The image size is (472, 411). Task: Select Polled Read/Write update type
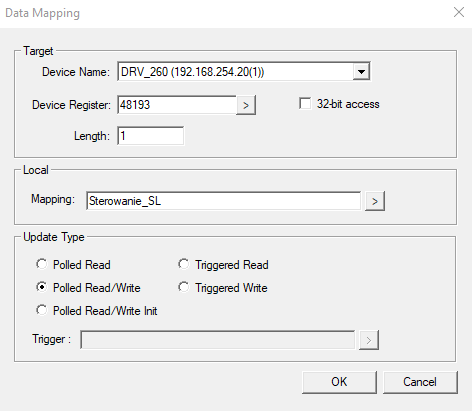(x=42, y=287)
